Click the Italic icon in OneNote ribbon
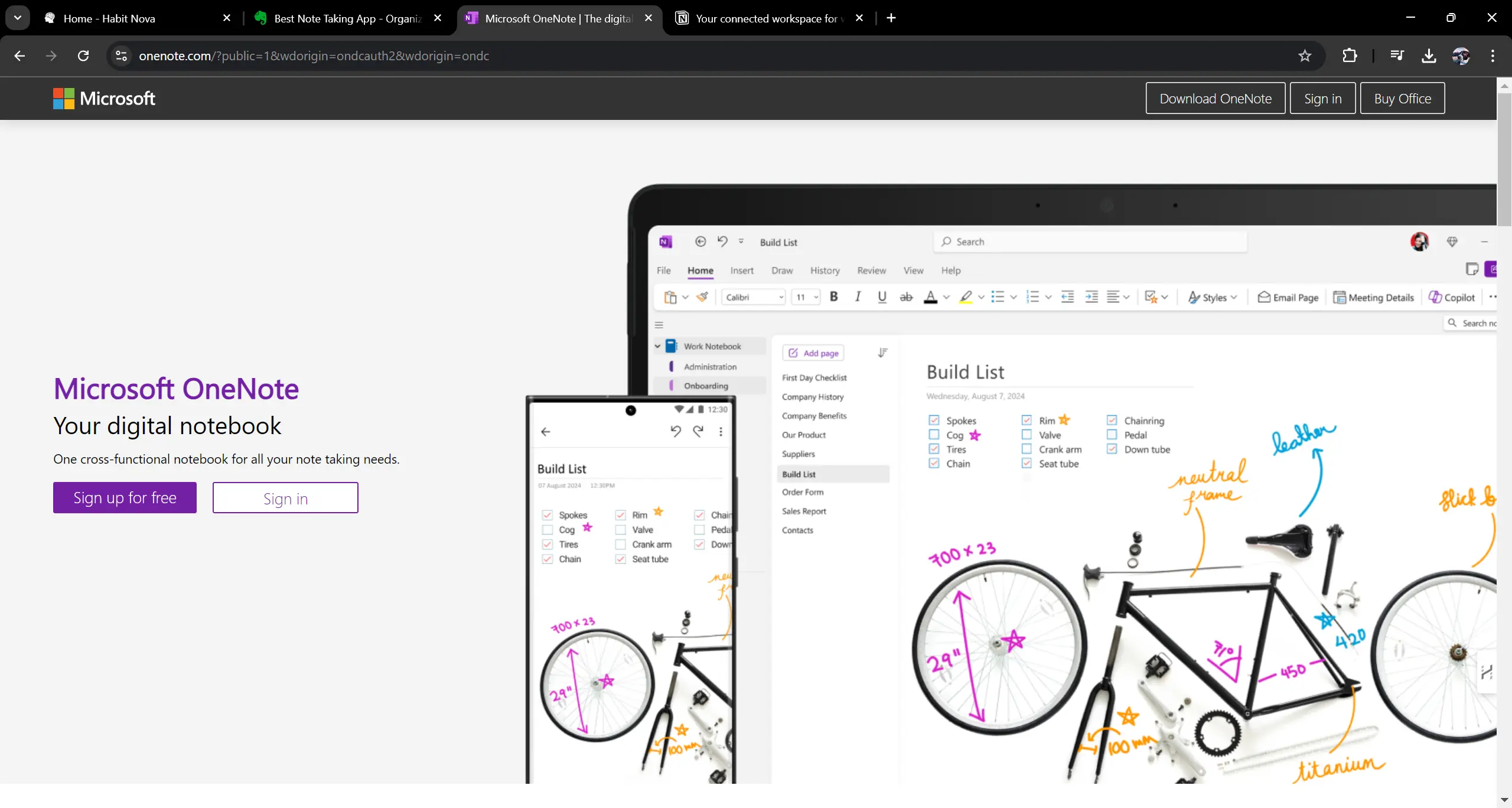Screen dimensions: 1512x808 pos(858,297)
